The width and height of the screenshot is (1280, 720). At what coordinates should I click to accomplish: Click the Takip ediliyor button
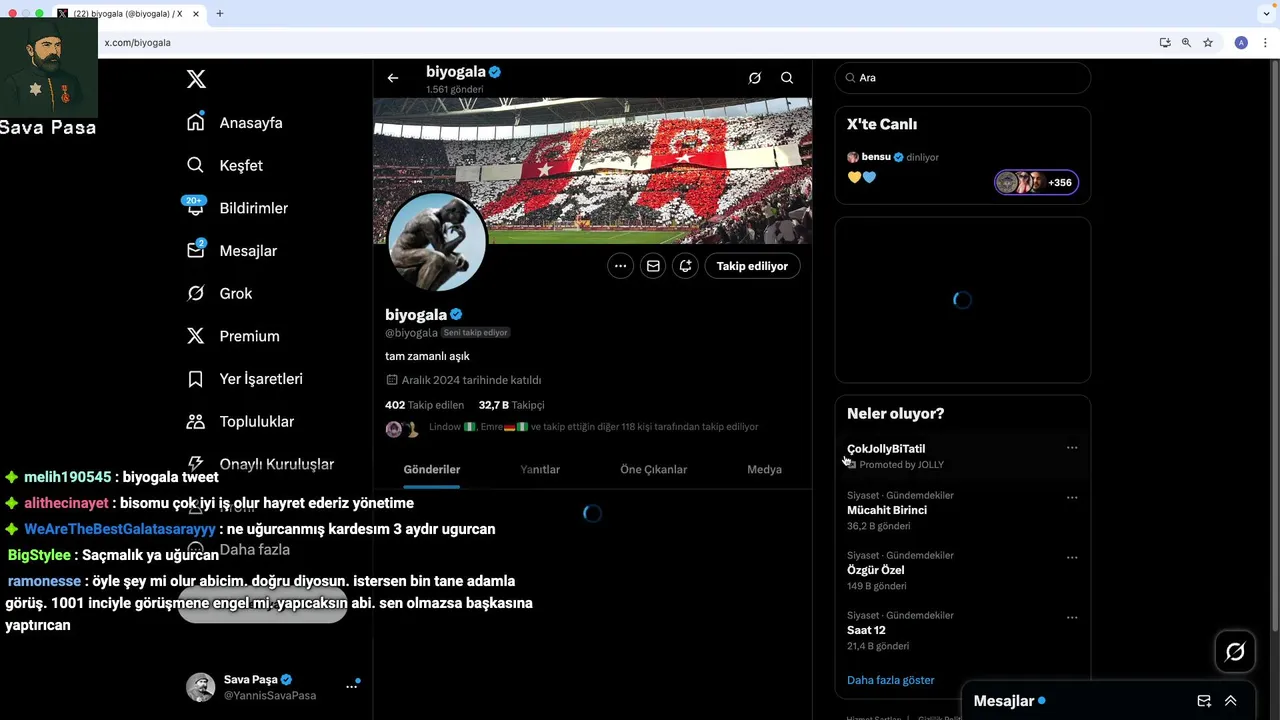(x=752, y=266)
